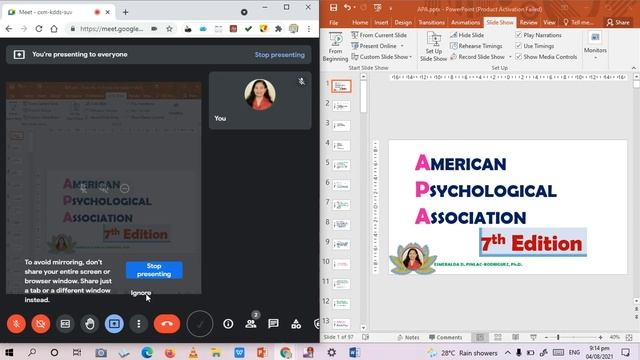Screen dimensions: 640x360
Task: Open activities icon in Meet
Action: tap(296, 324)
